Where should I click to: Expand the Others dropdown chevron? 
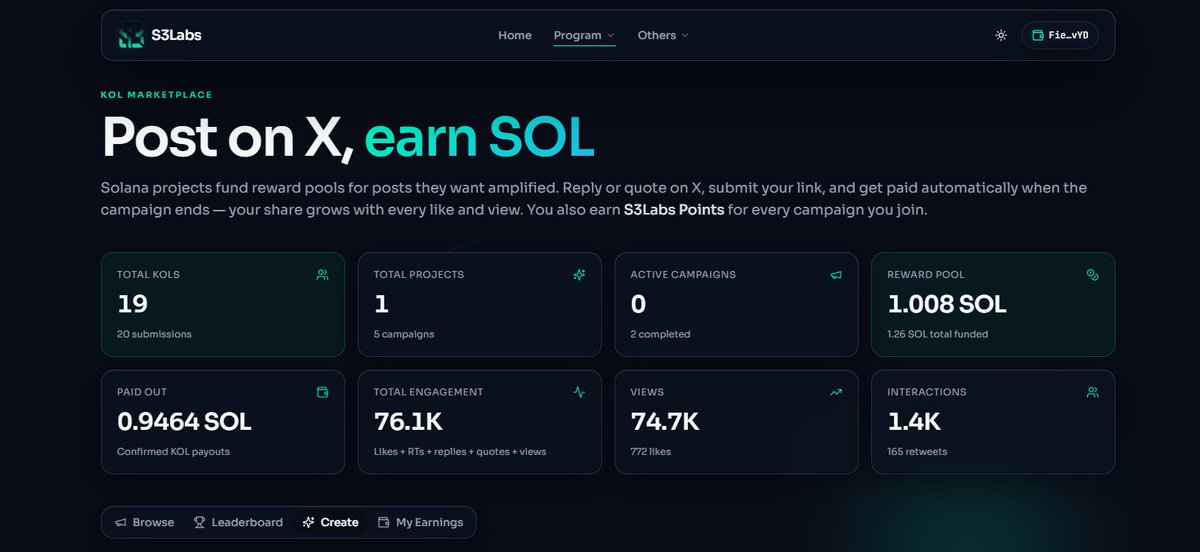(685, 35)
